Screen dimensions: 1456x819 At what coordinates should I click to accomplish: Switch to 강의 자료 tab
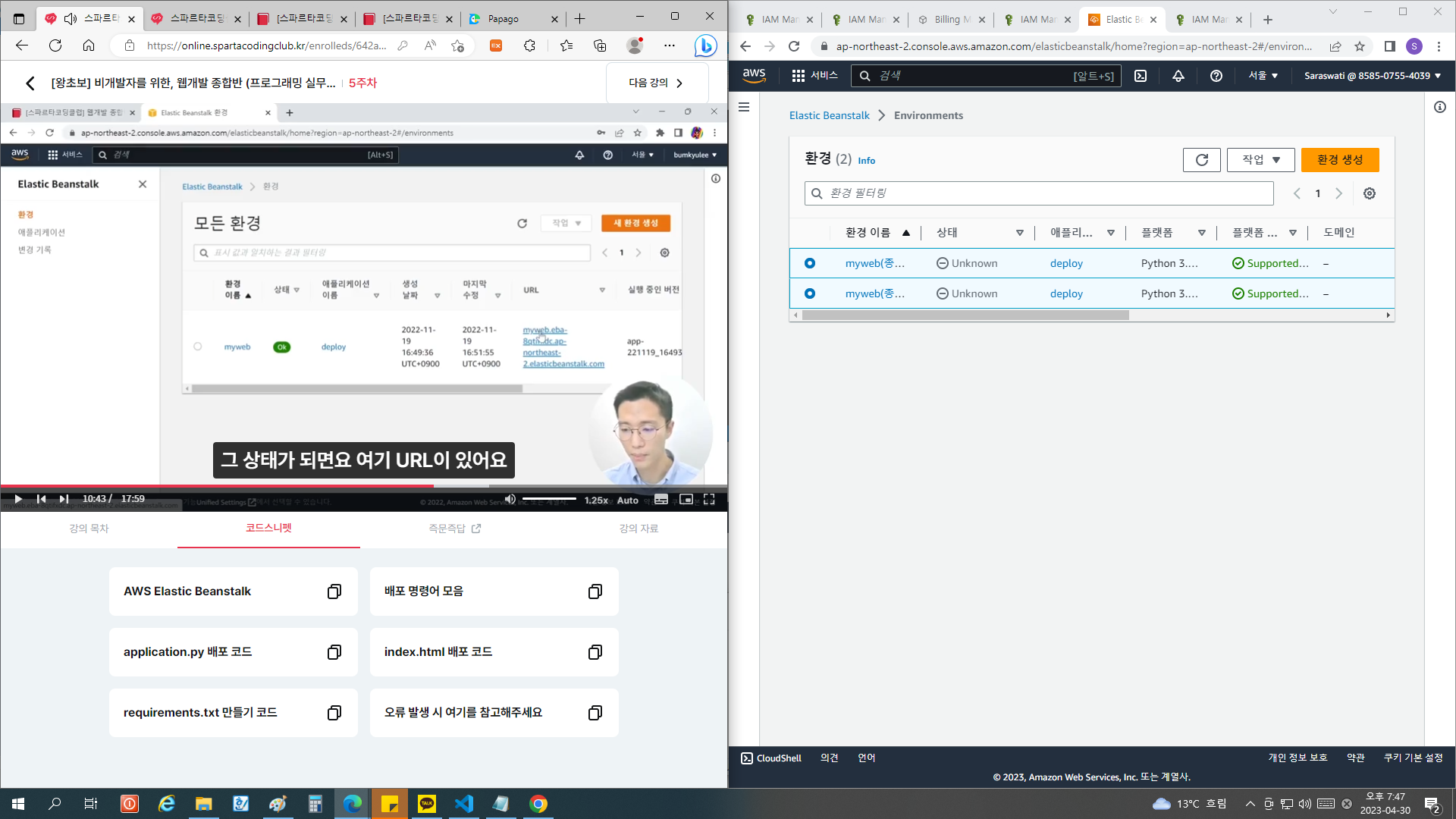639,529
